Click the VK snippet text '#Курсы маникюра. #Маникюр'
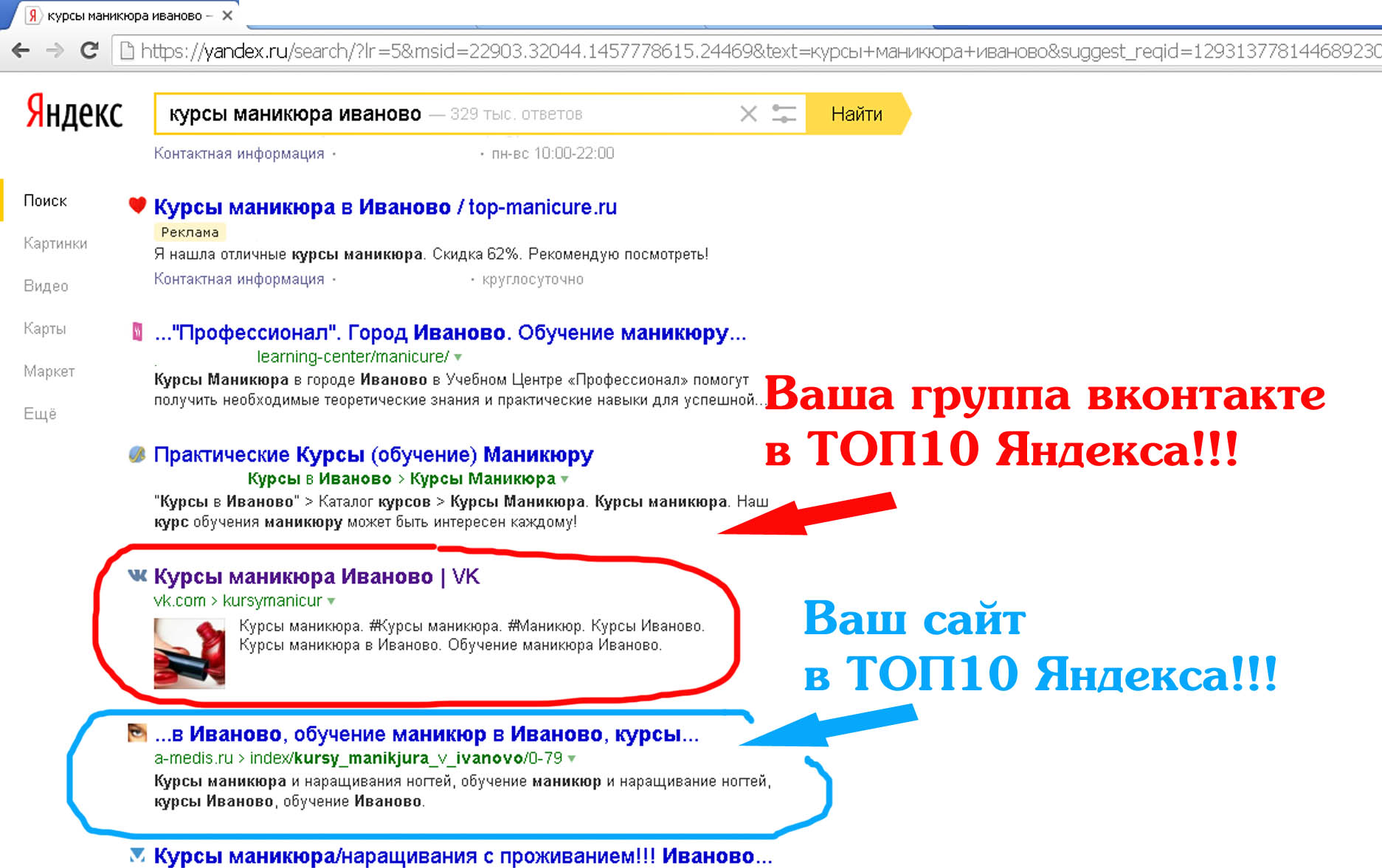Viewport: 1382px width, 868px height. [476, 626]
